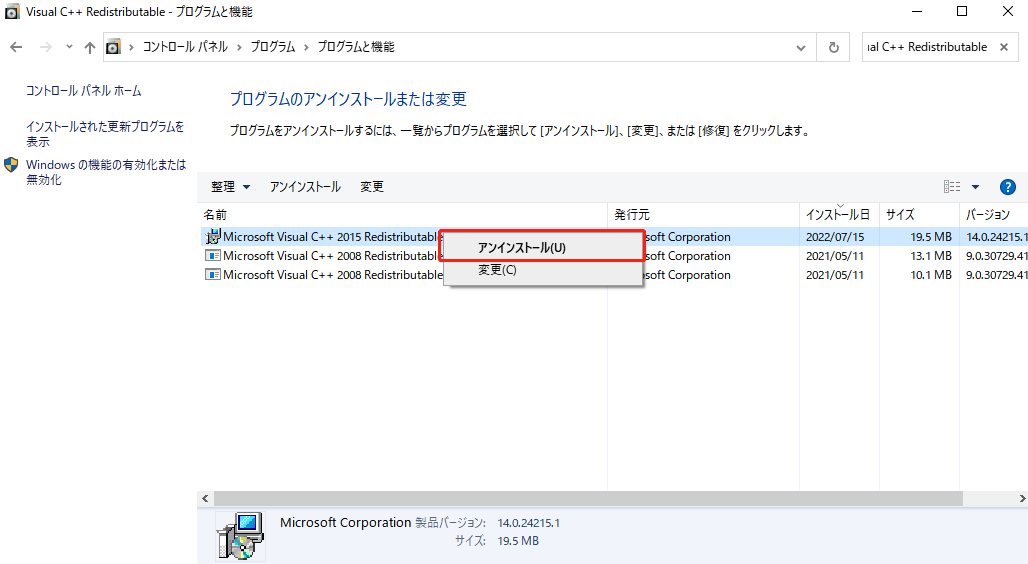Screen dimensions: 1028x564
Task: Open コントロール パネル breadcrumb
Action: coord(186,47)
